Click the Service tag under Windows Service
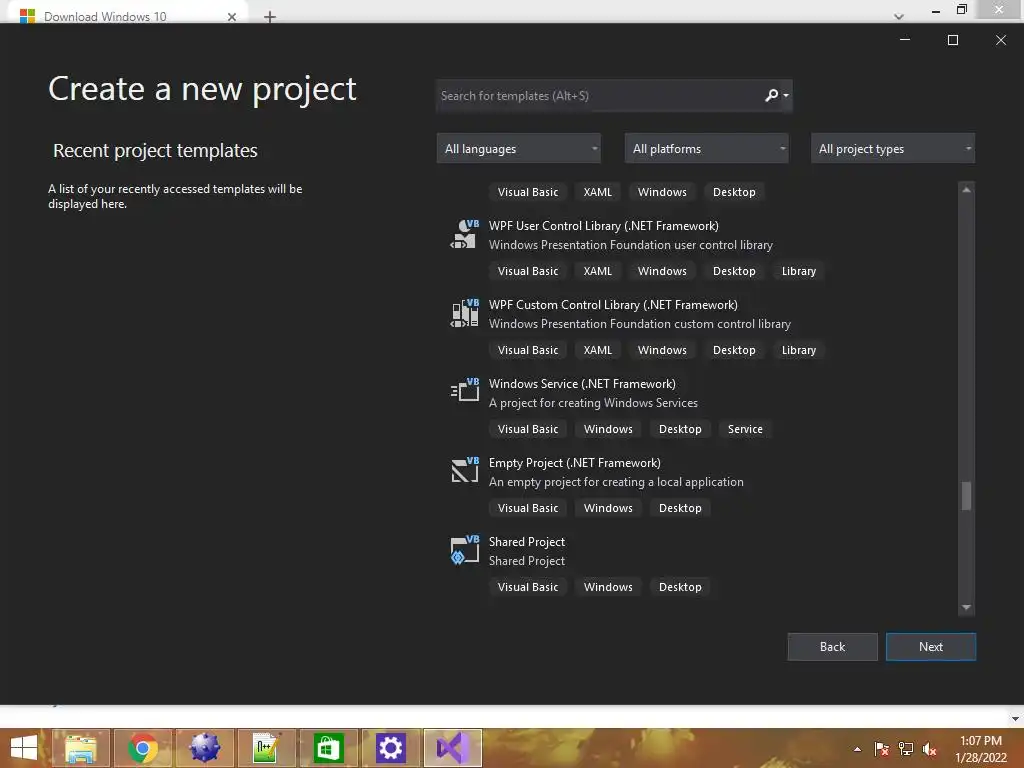The image size is (1024, 768). [745, 429]
